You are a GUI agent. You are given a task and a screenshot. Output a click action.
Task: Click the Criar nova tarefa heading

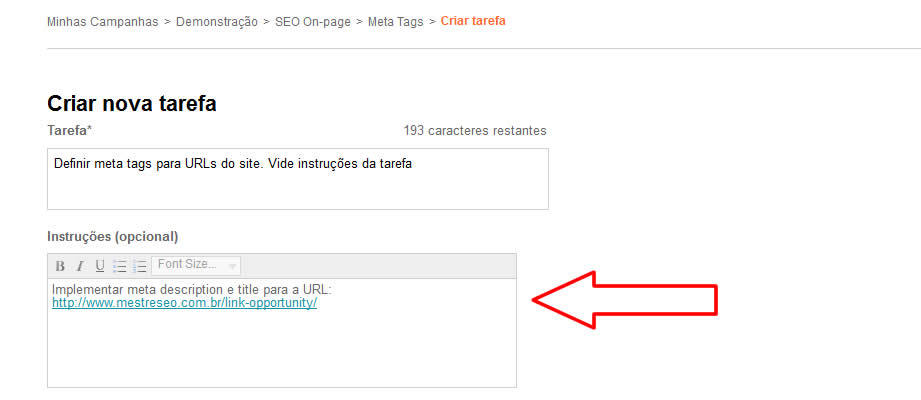pyautogui.click(x=132, y=103)
